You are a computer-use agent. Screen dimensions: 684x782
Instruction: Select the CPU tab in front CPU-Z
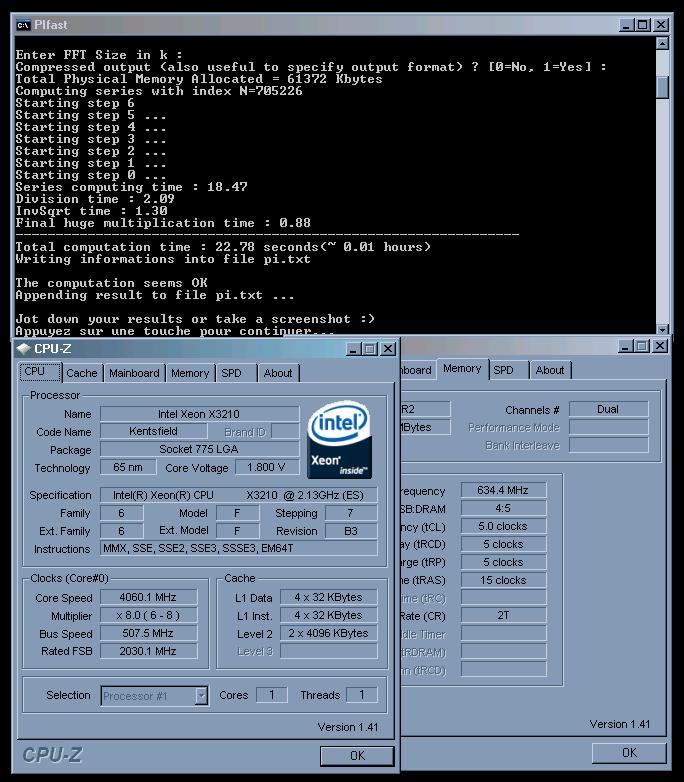point(40,372)
